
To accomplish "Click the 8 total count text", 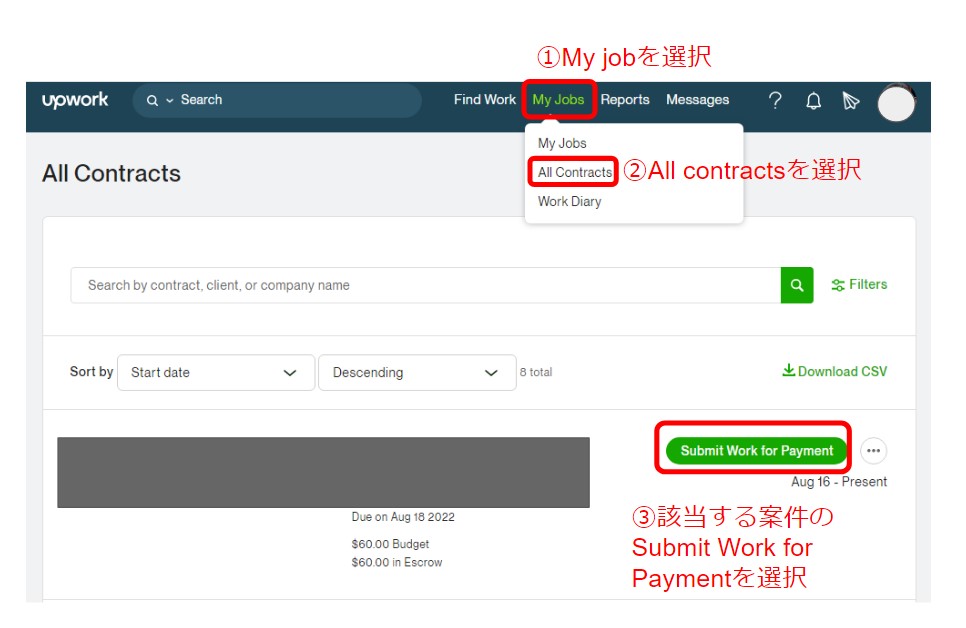I will pos(536,372).
